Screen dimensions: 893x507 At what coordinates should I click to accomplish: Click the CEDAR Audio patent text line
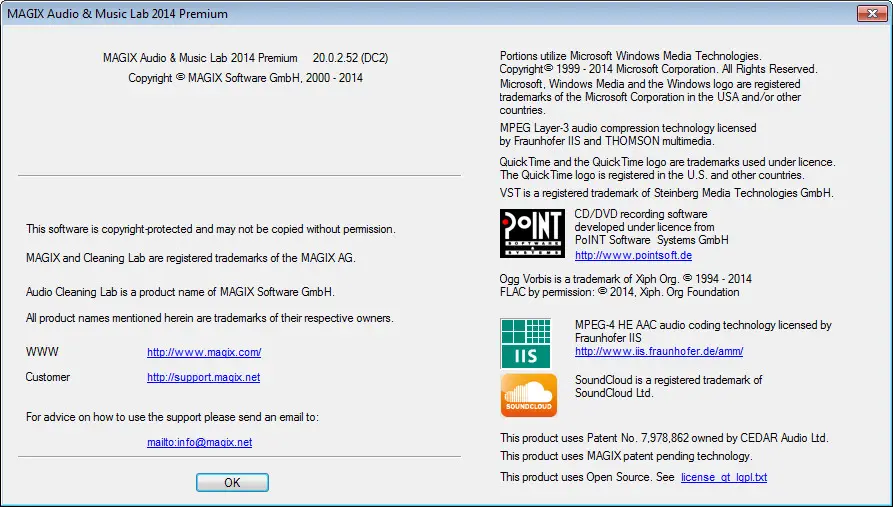664,438
